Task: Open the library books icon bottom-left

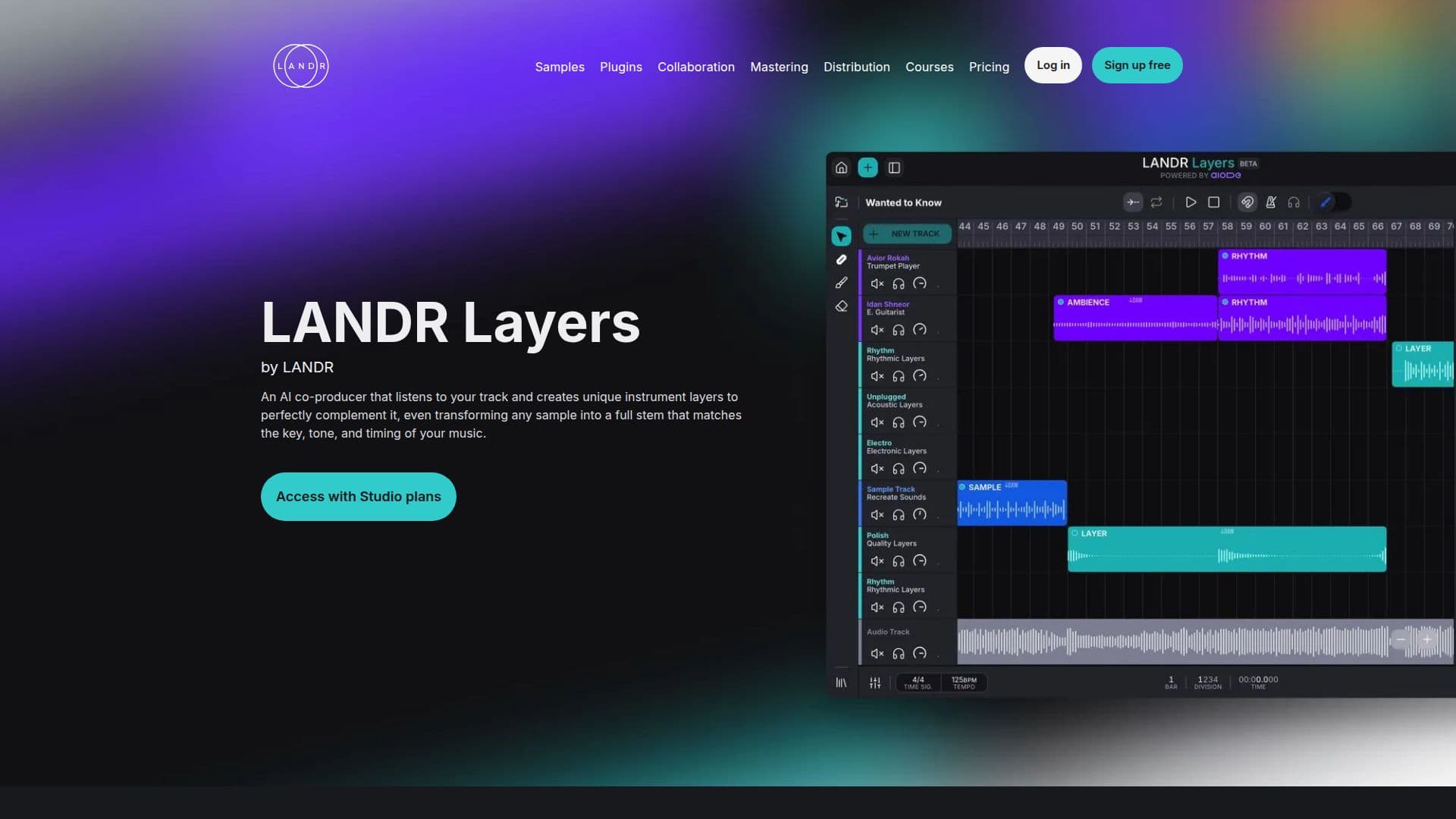Action: point(841,682)
